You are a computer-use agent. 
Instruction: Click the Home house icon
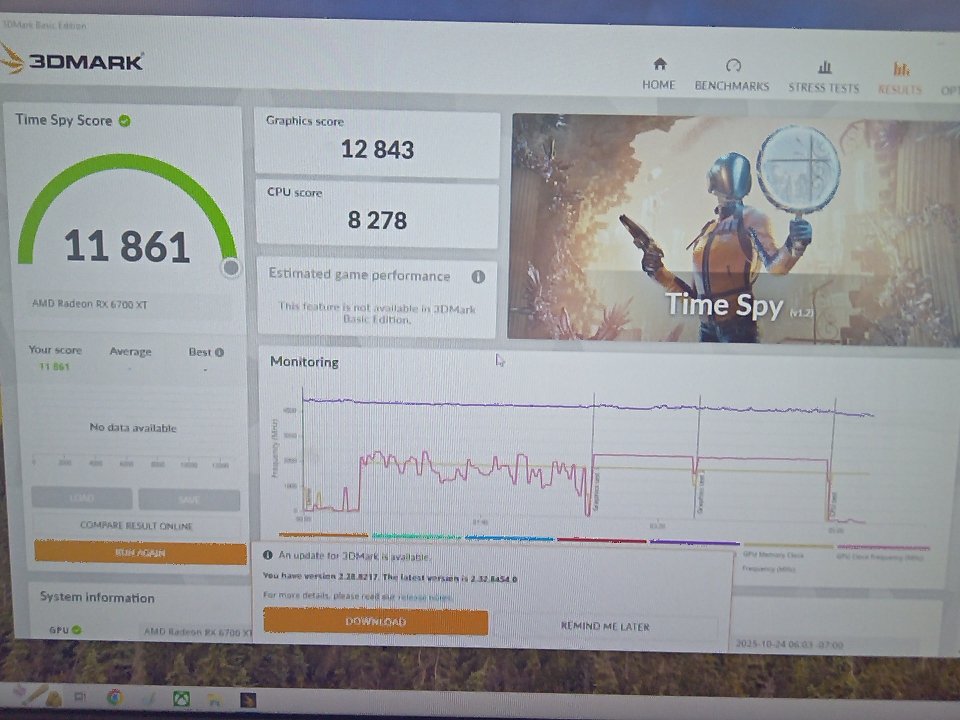click(659, 65)
